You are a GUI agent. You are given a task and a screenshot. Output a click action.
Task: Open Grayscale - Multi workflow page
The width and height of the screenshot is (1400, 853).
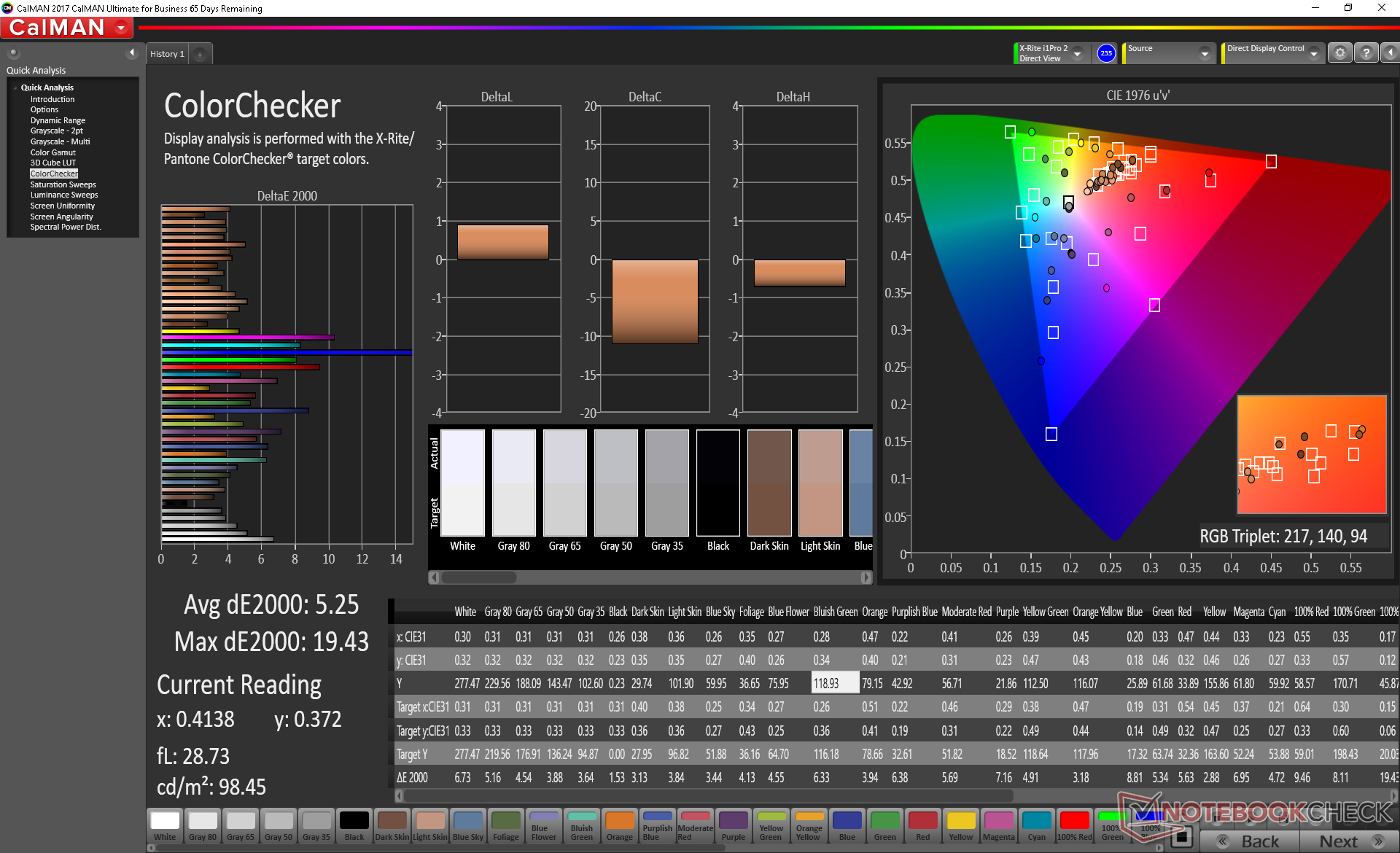[60, 141]
